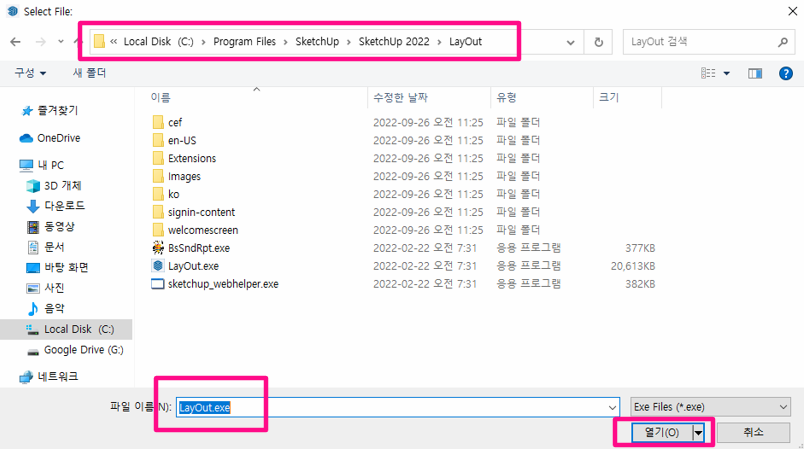Click the 열기(O) button
This screenshot has width=804, height=449.
click(662, 433)
